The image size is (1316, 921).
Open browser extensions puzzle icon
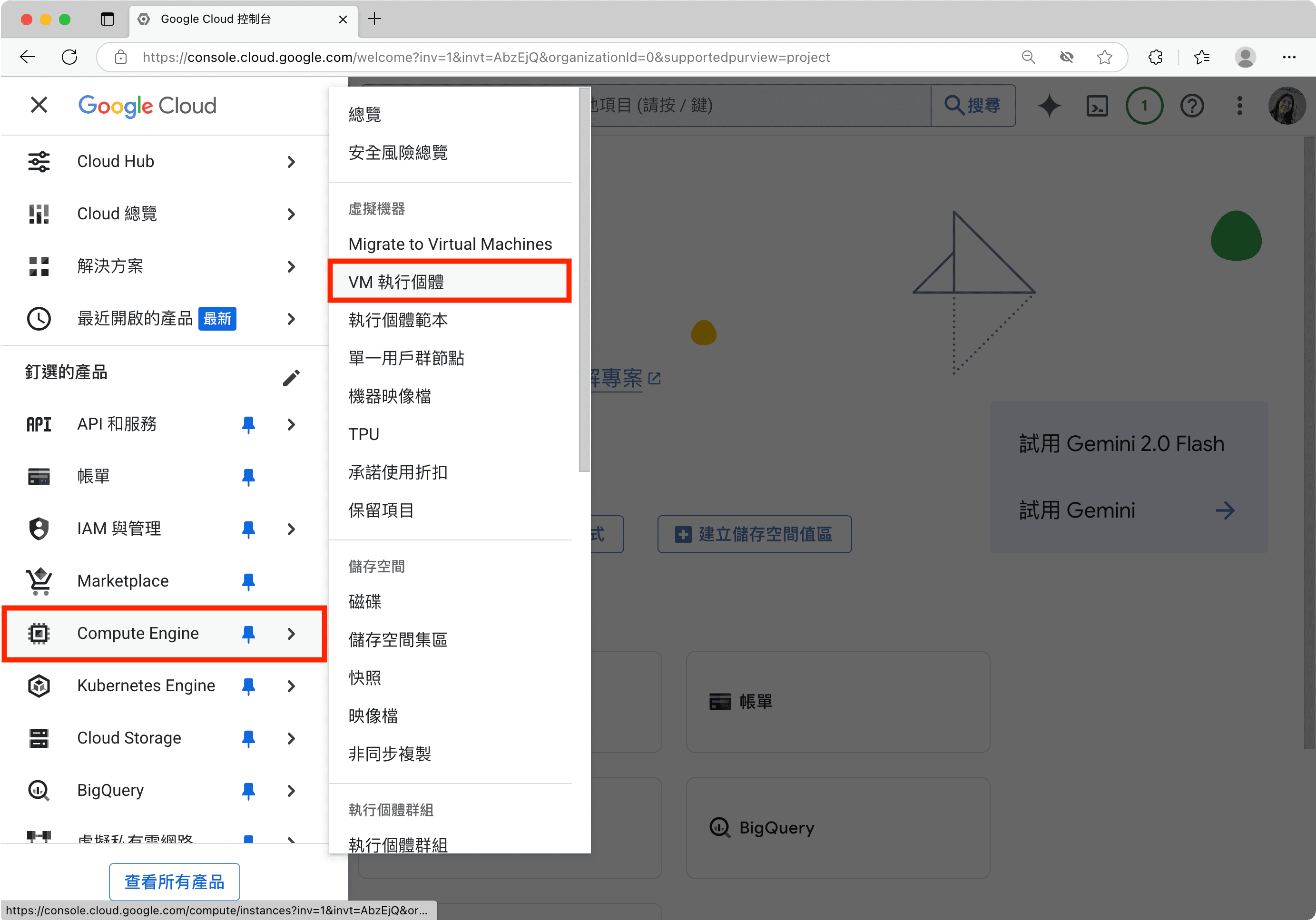(x=1156, y=57)
